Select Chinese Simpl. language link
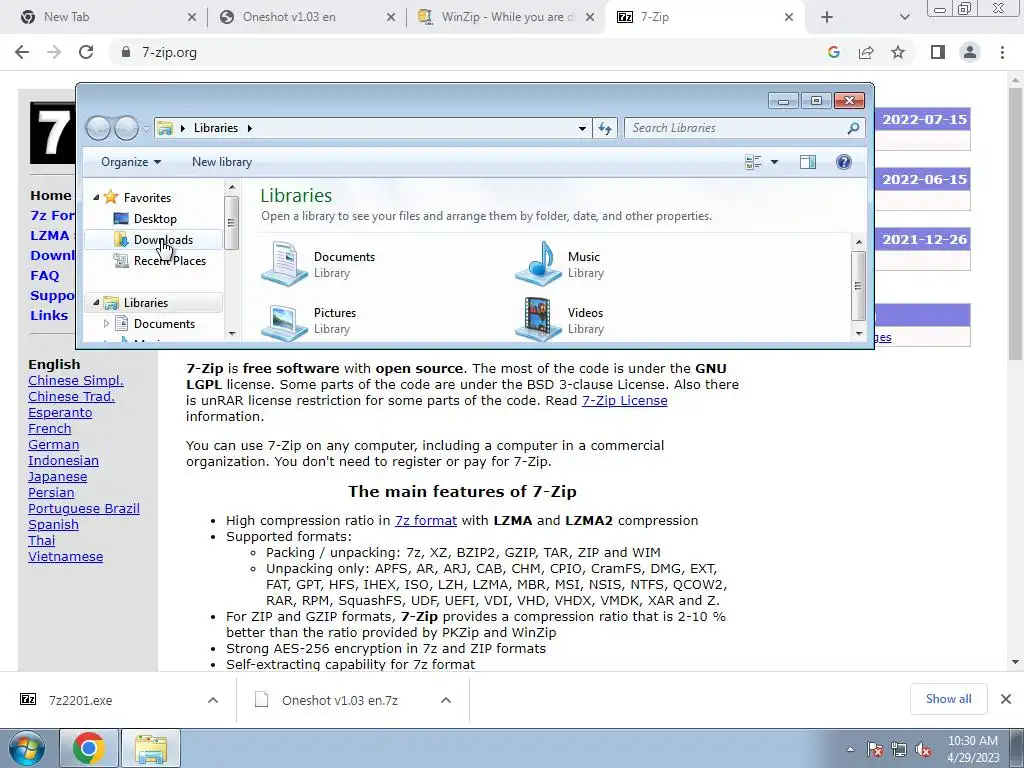 point(76,381)
